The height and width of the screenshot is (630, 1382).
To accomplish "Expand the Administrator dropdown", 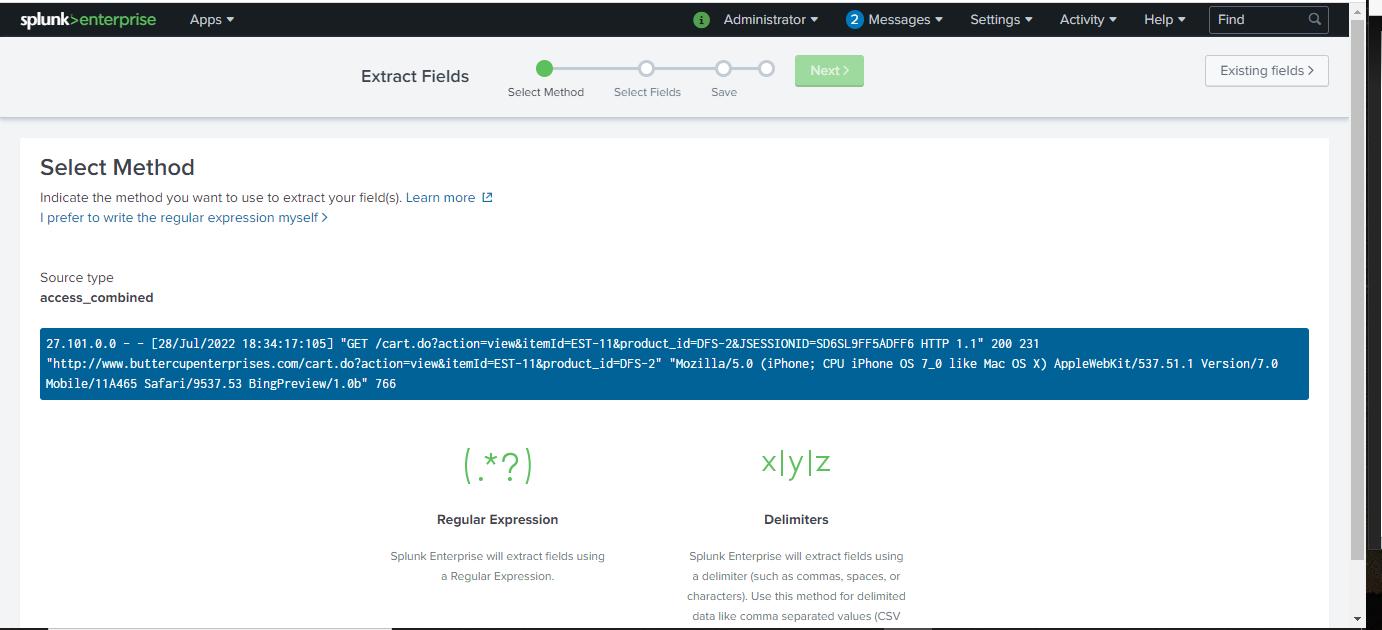I will [x=770, y=19].
